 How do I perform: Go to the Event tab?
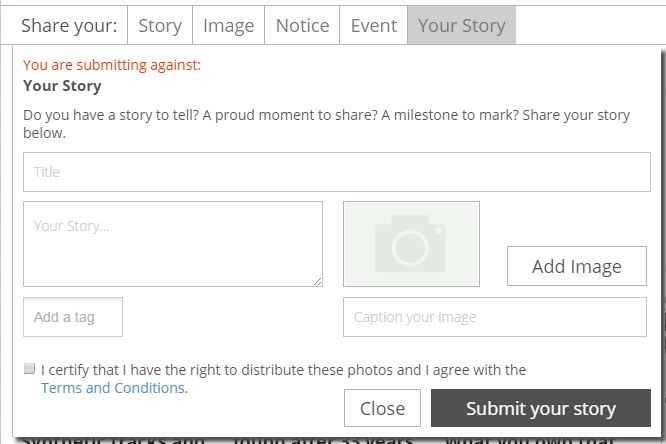(x=374, y=26)
